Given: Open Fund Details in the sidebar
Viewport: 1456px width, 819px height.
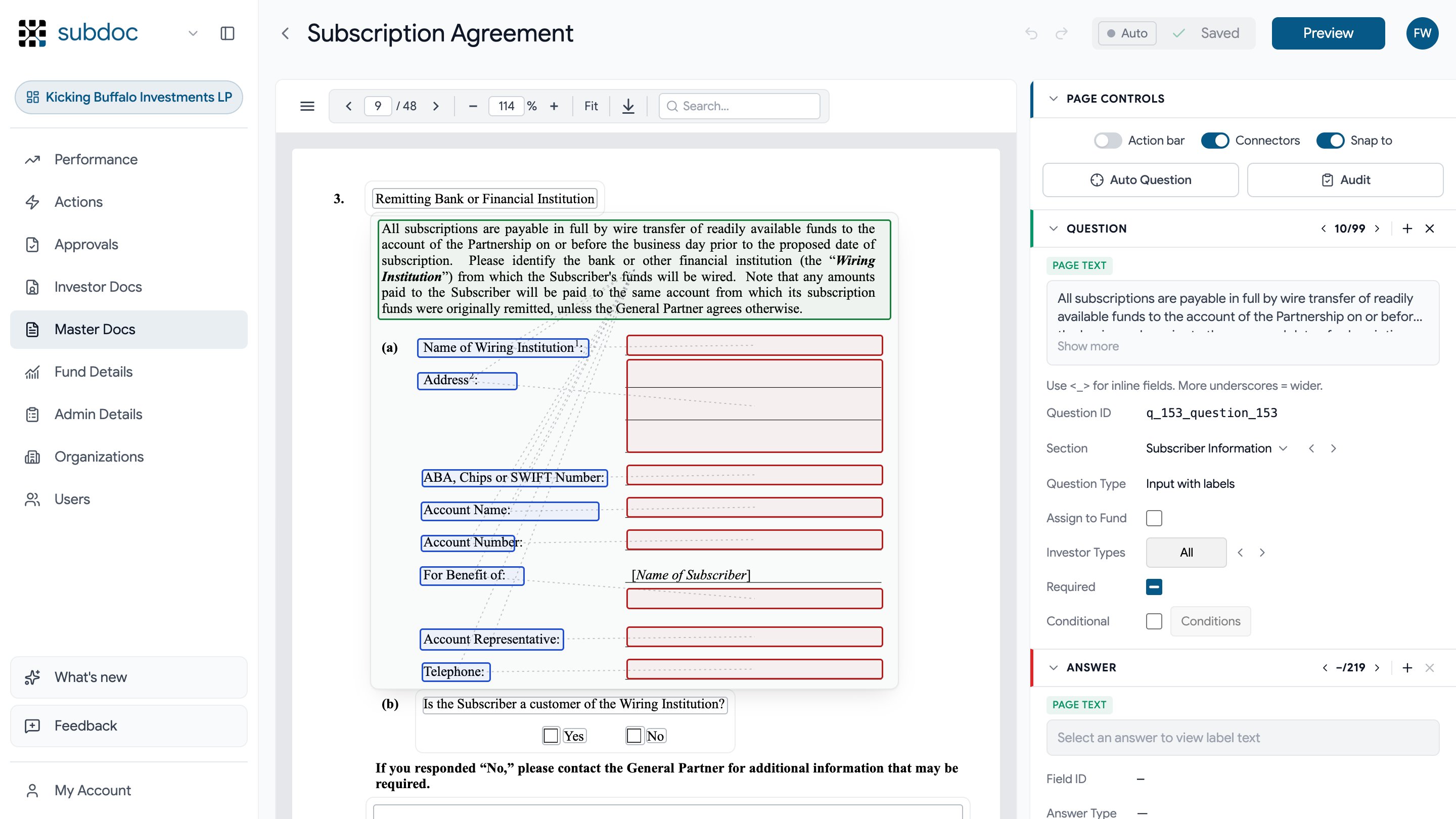Looking at the screenshot, I should (x=129, y=372).
